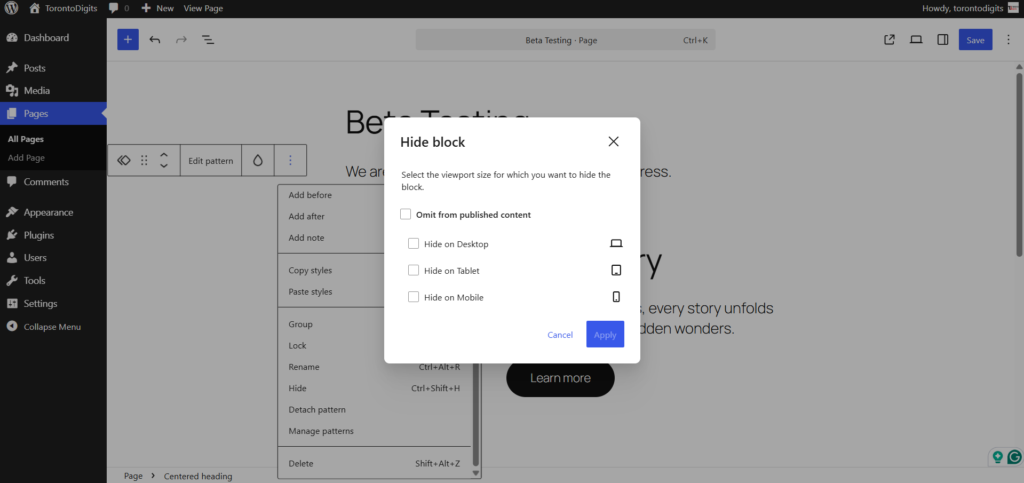Click Cancel in the Hide block dialog

coord(560,335)
